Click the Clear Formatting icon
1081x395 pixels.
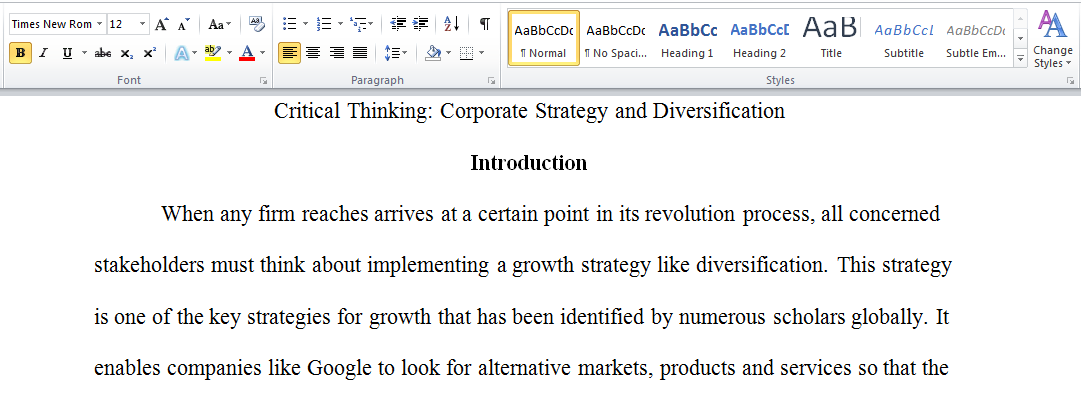(256, 24)
